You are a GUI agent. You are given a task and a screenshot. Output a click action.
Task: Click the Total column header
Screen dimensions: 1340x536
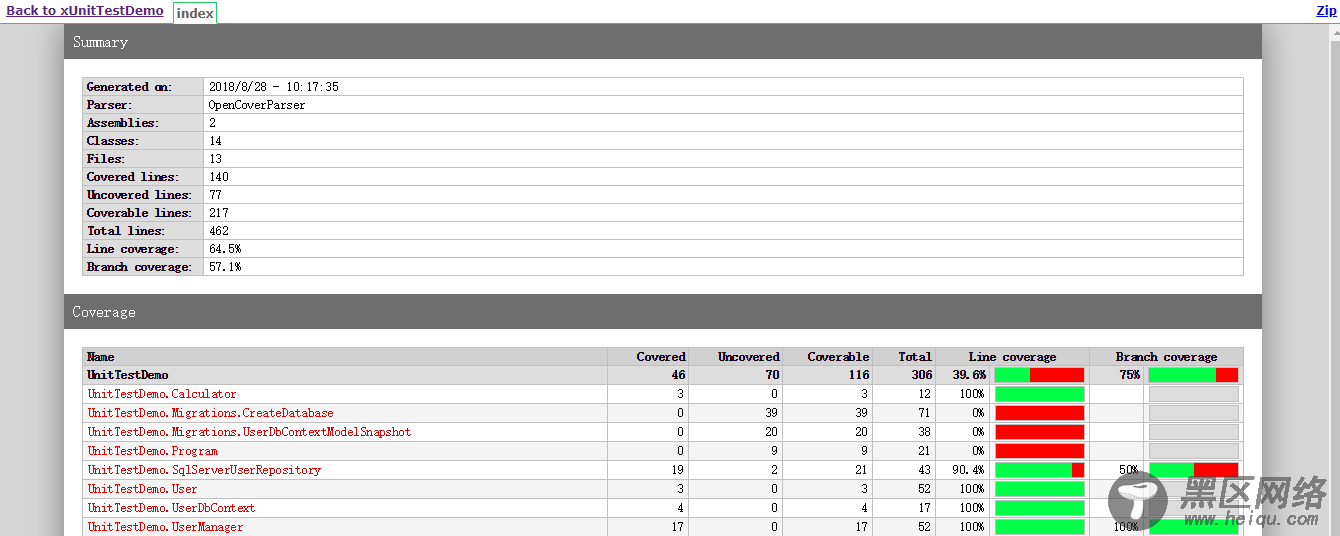coord(914,357)
